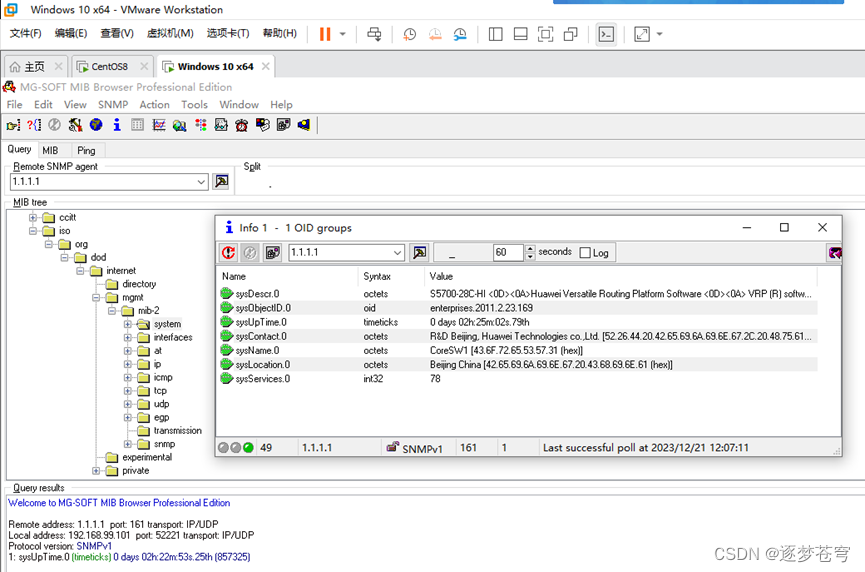Screen dimensions: 865x572
Task: Click the yellow-blue flag rightmost toolbar icon
Action: pos(304,125)
